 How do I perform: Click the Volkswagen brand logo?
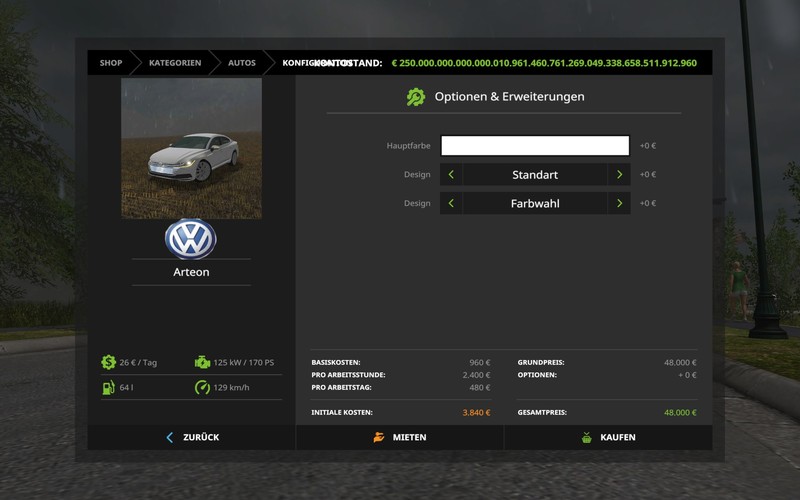coord(191,240)
